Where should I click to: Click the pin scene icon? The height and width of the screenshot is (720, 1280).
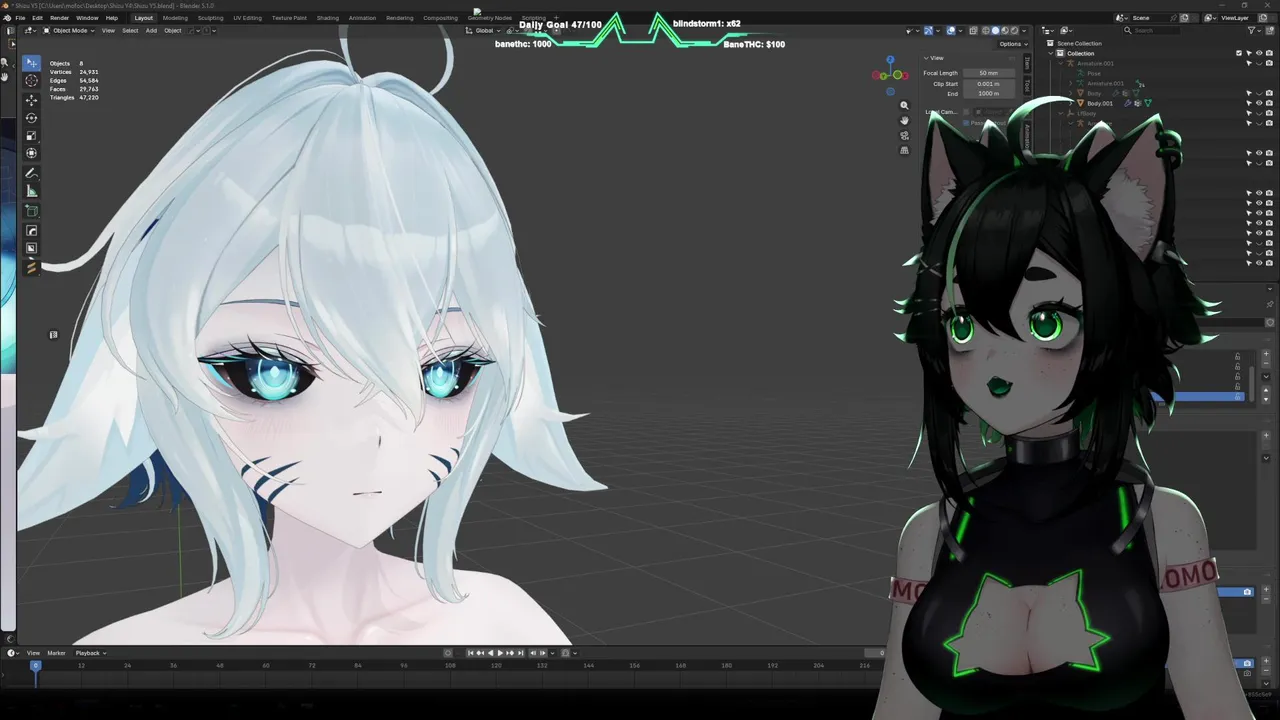click(x=1173, y=18)
